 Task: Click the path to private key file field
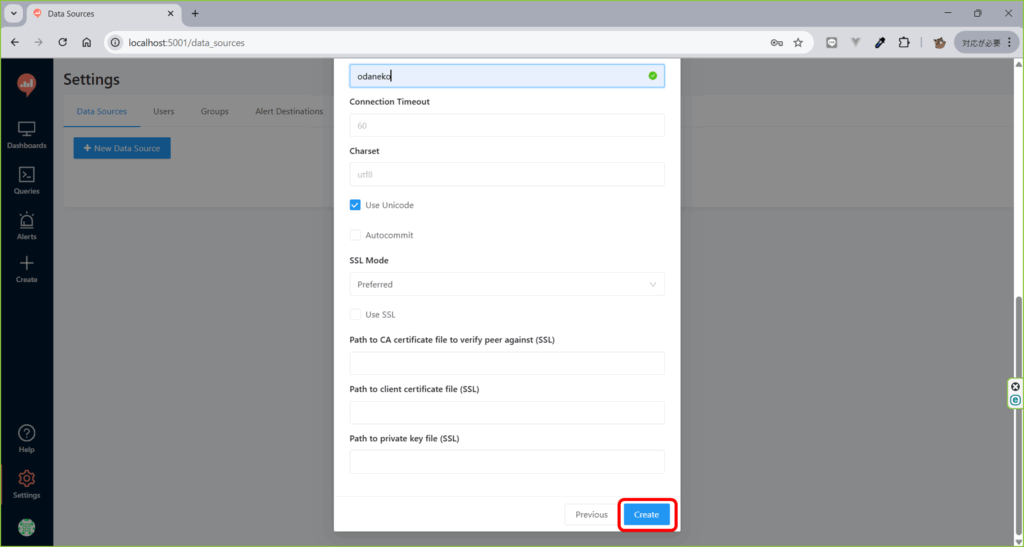506,461
